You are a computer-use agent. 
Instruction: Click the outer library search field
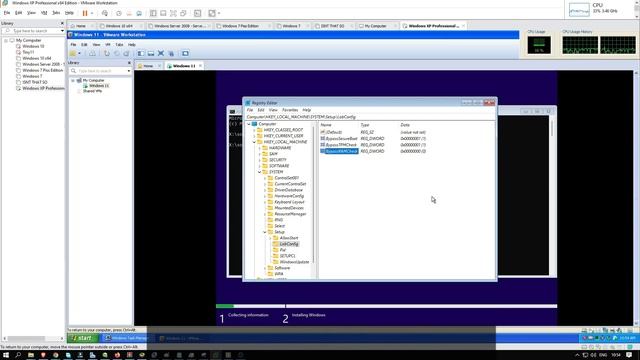coord(32,31)
